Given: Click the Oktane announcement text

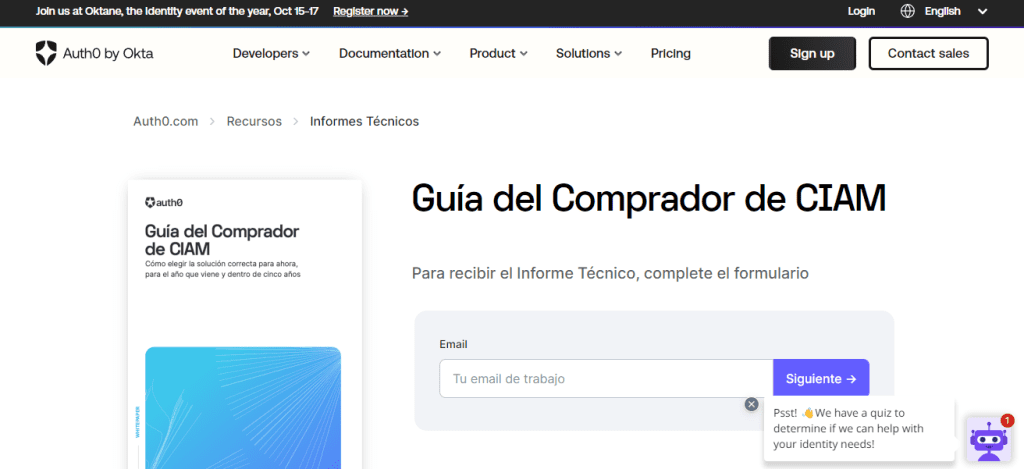Looking at the screenshot, I should [177, 11].
